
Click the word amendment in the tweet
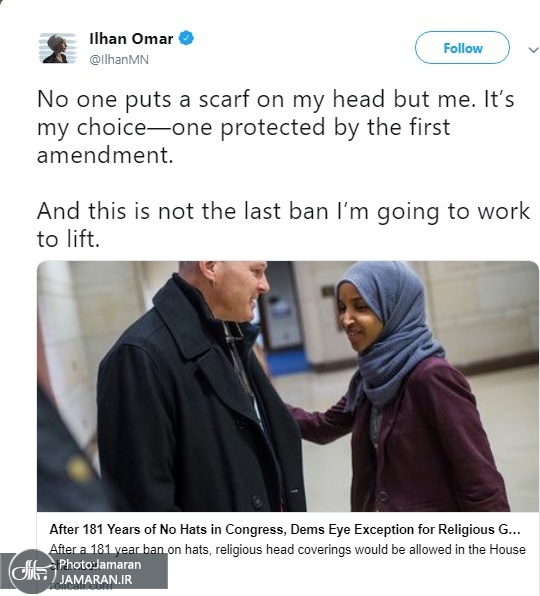click(105, 155)
